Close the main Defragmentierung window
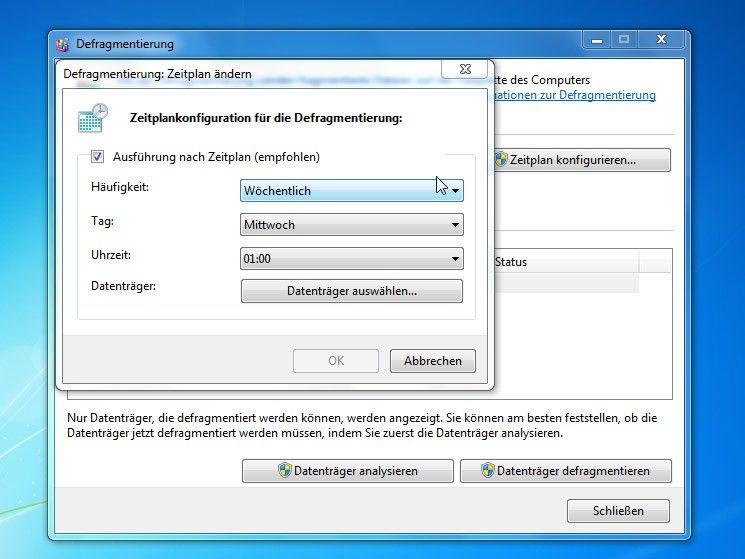The width and height of the screenshot is (745, 559). click(661, 40)
